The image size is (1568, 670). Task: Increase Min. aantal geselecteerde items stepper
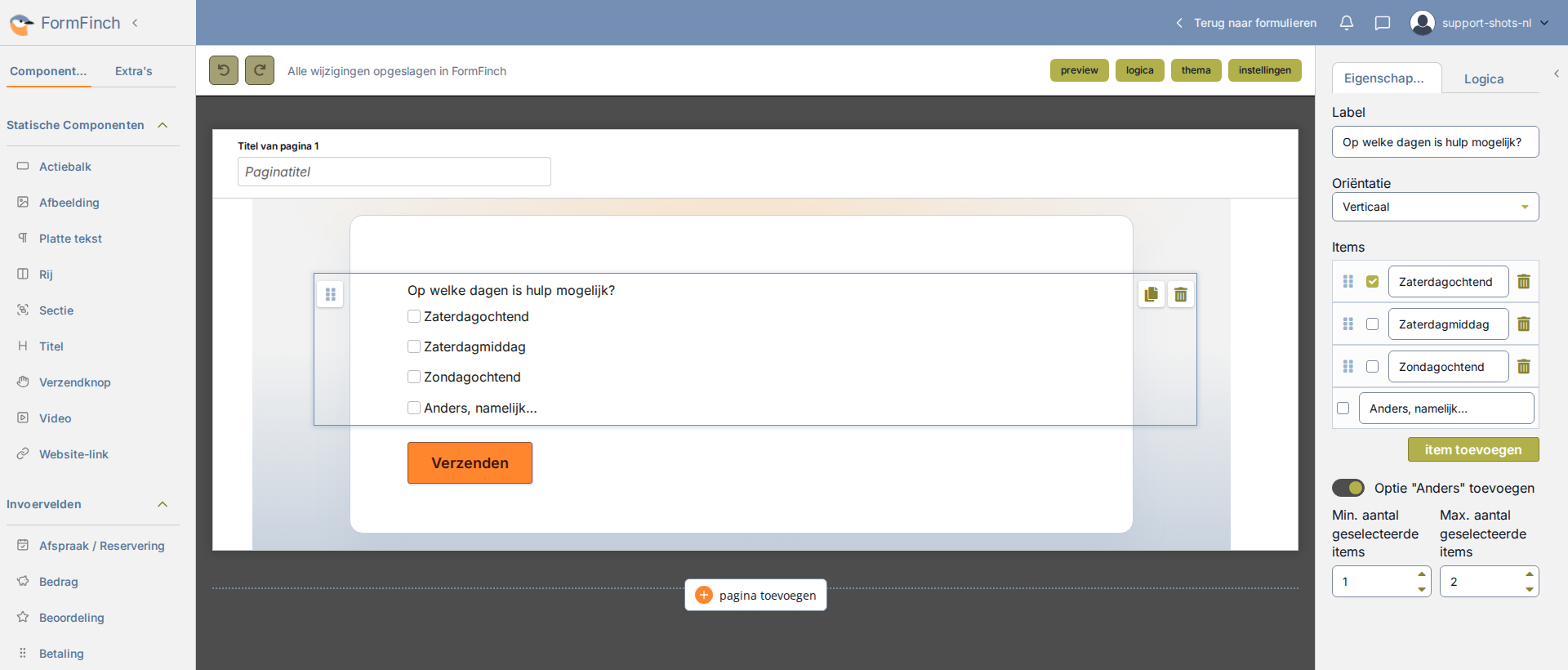click(x=1422, y=574)
